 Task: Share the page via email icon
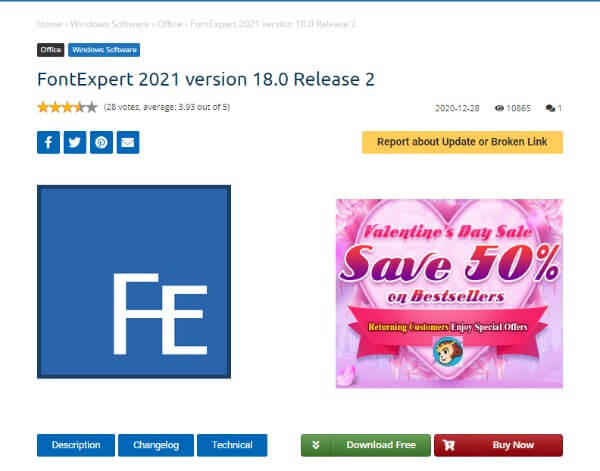click(128, 142)
